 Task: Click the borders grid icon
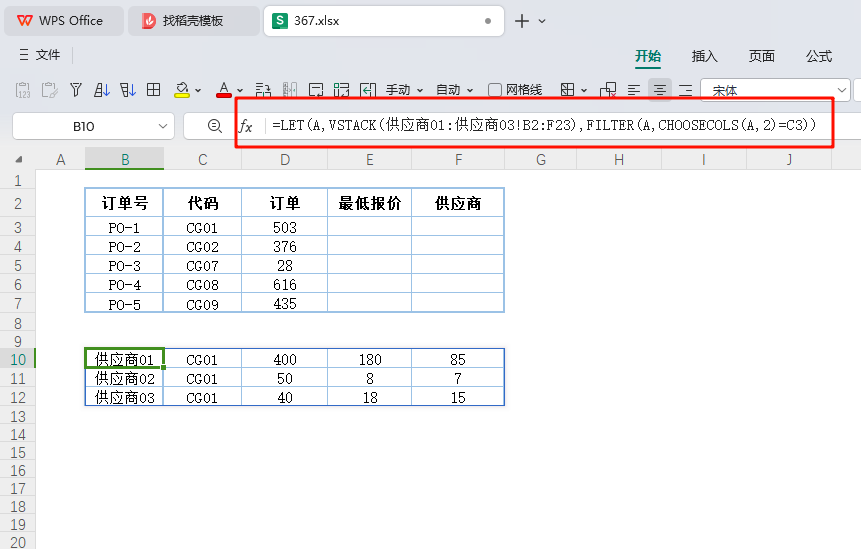pyautogui.click(x=567, y=89)
